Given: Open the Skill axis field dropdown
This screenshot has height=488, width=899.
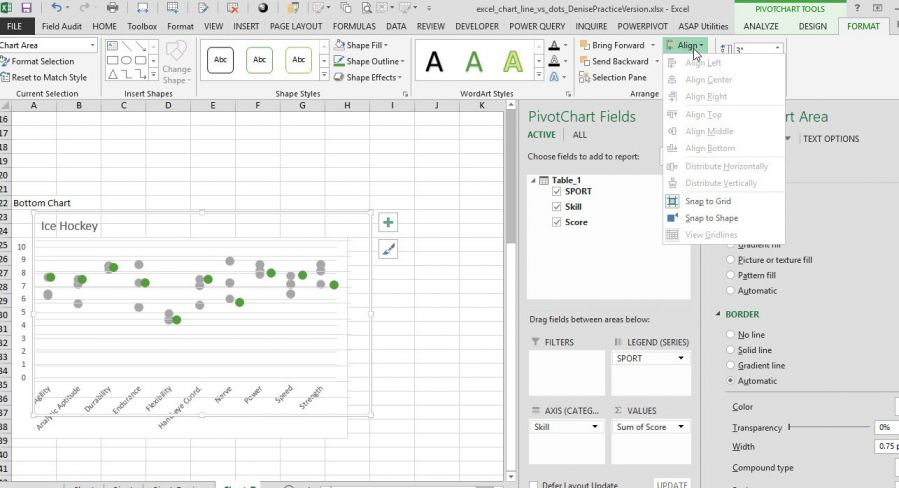Looking at the screenshot, I should (x=595, y=427).
